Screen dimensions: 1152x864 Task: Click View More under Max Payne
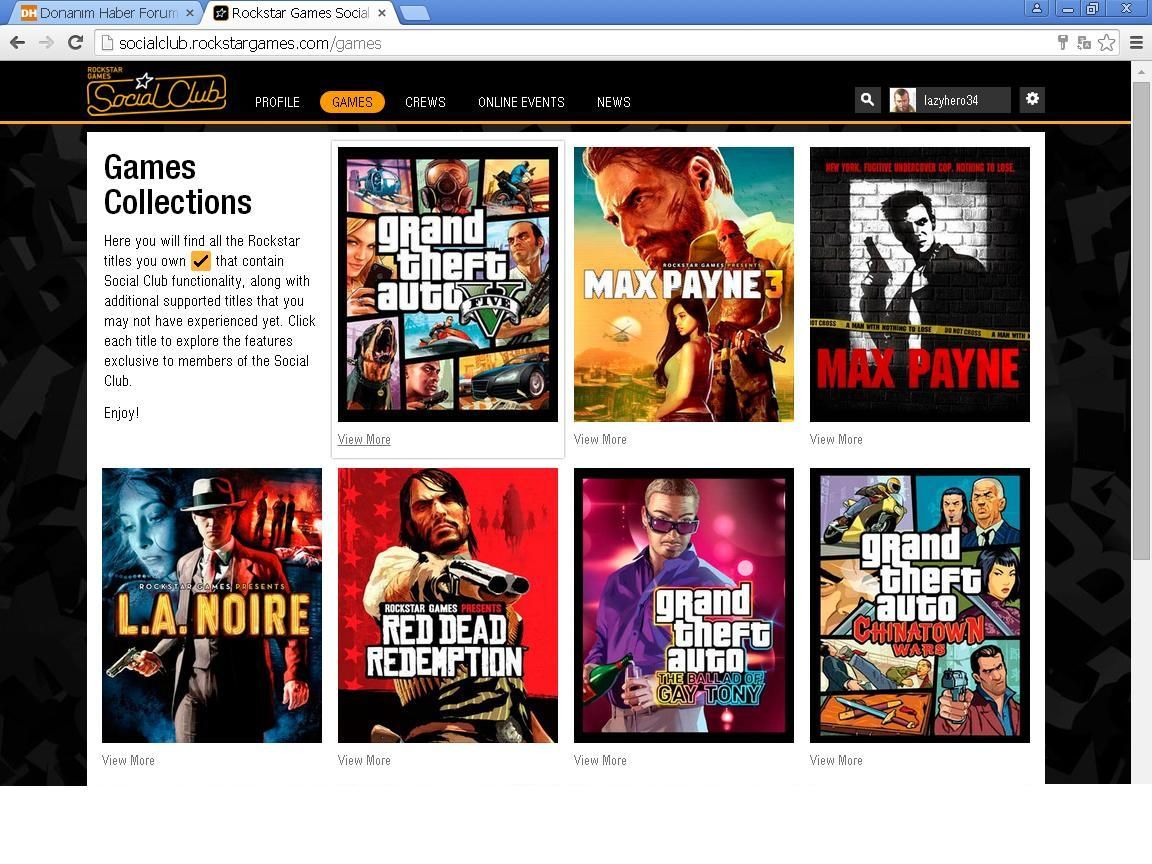point(836,439)
